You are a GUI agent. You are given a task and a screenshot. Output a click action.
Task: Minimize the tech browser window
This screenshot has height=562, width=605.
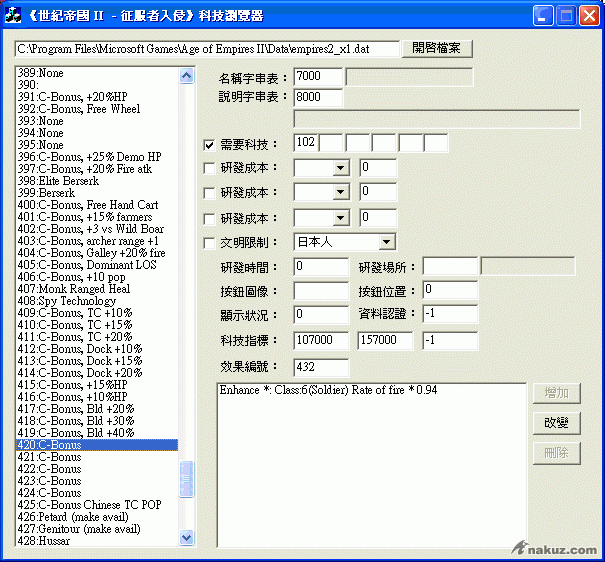point(543,16)
